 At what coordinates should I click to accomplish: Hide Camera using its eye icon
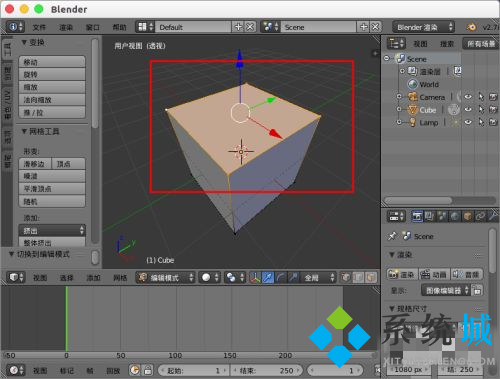[x=468, y=97]
